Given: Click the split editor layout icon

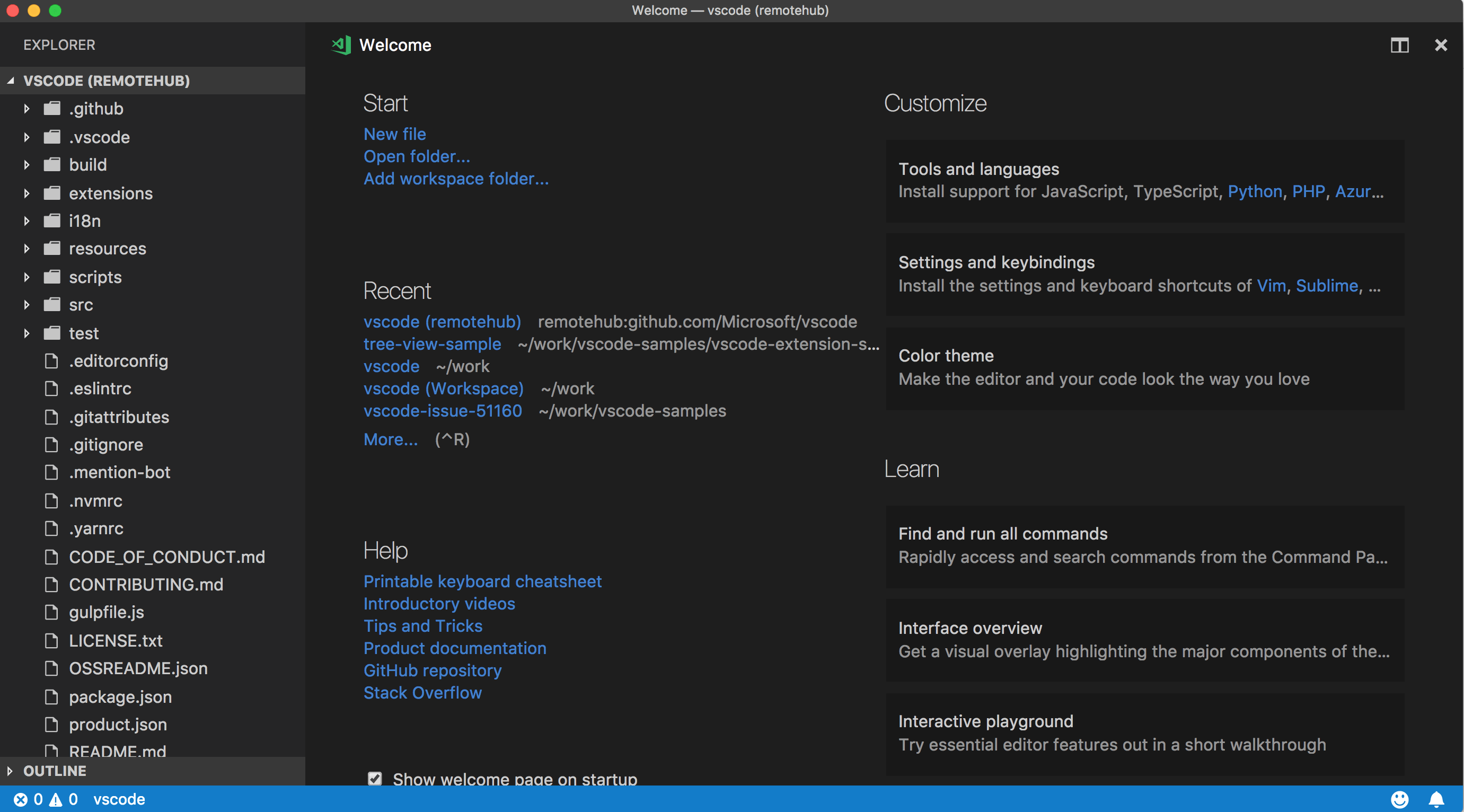Looking at the screenshot, I should pos(1400,44).
